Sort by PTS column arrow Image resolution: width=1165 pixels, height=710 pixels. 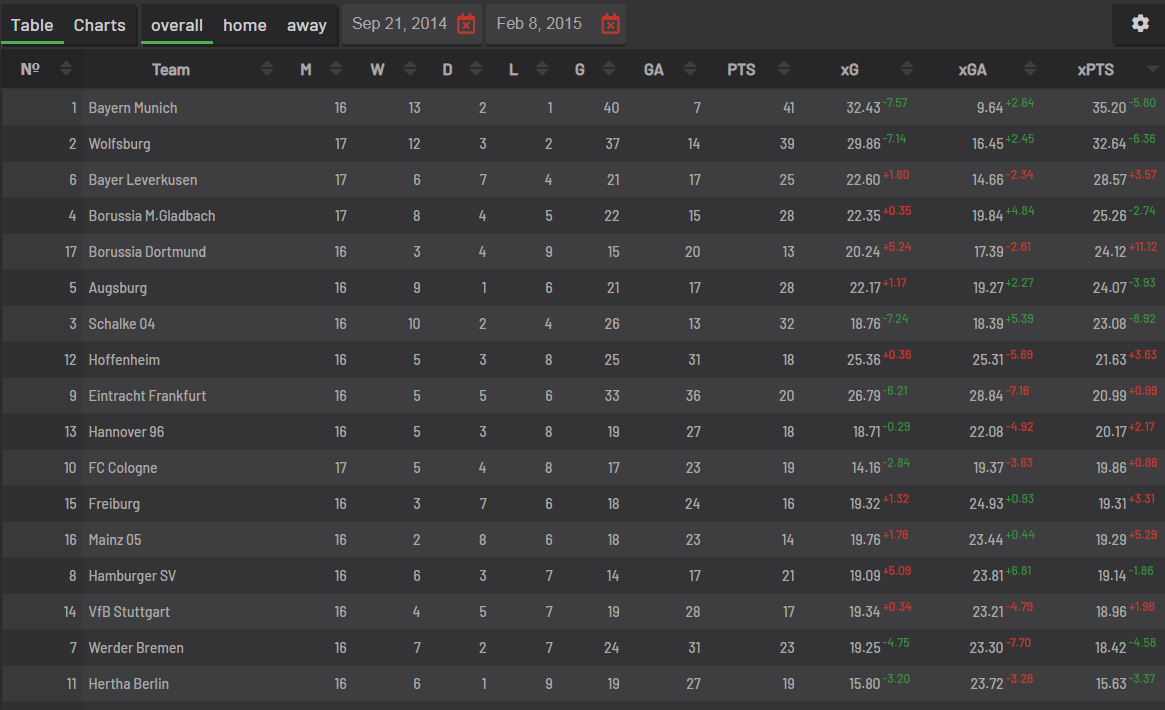point(786,69)
